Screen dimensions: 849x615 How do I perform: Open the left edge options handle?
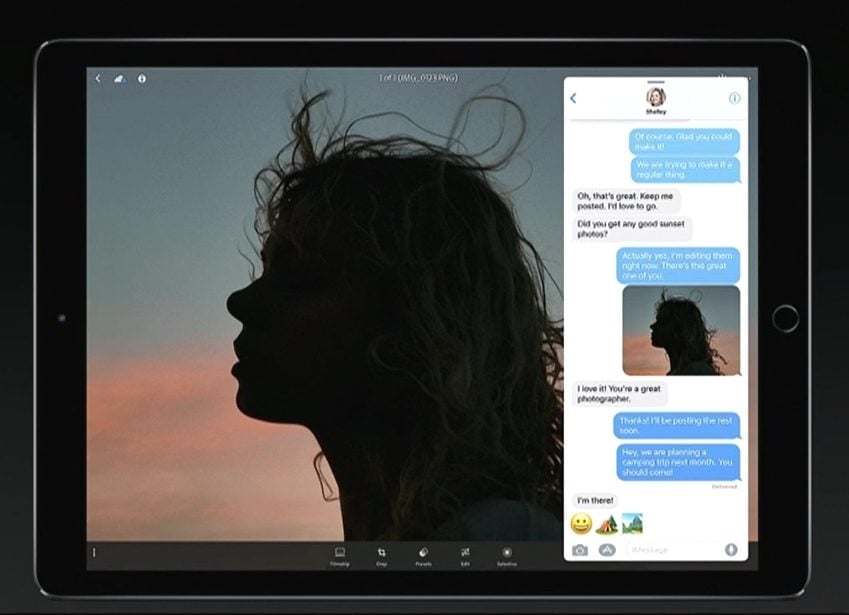[94, 552]
